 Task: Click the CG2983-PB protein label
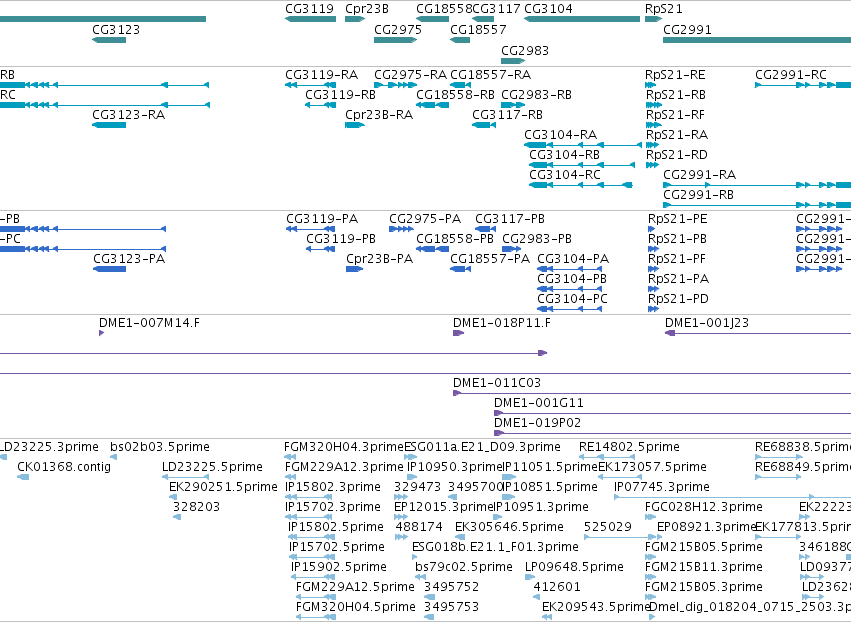click(x=537, y=239)
